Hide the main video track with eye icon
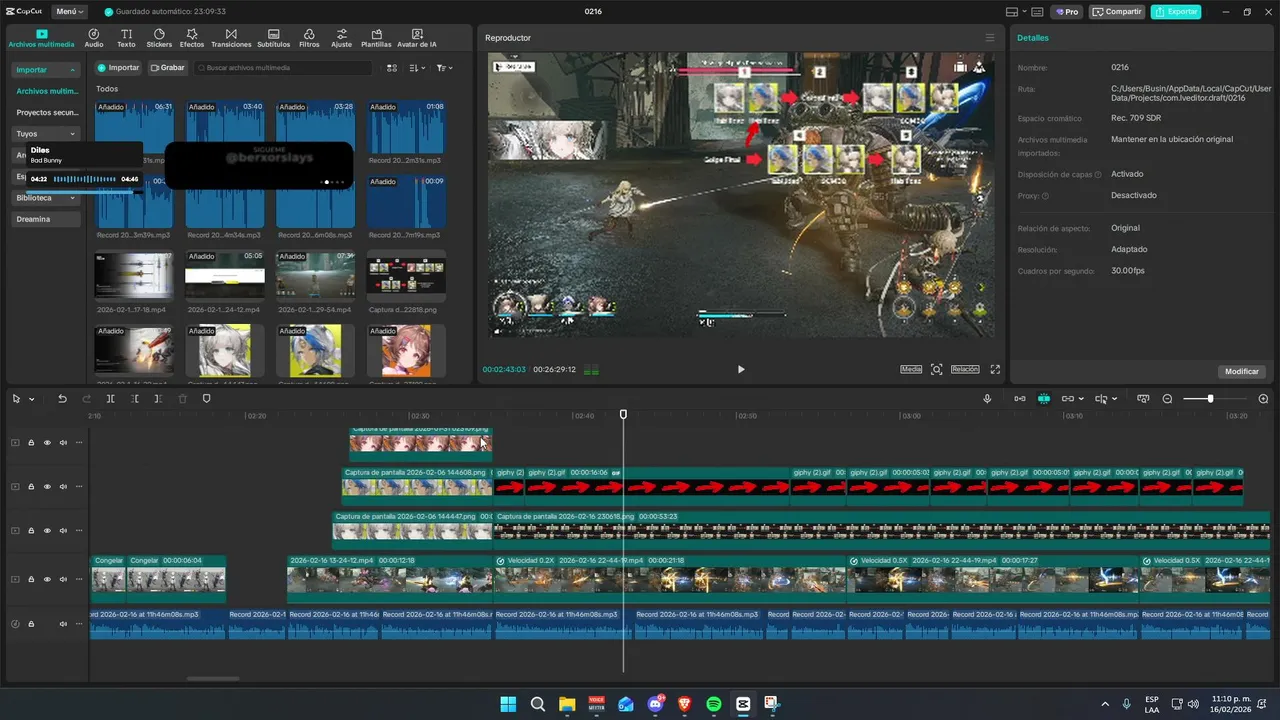 [47, 580]
